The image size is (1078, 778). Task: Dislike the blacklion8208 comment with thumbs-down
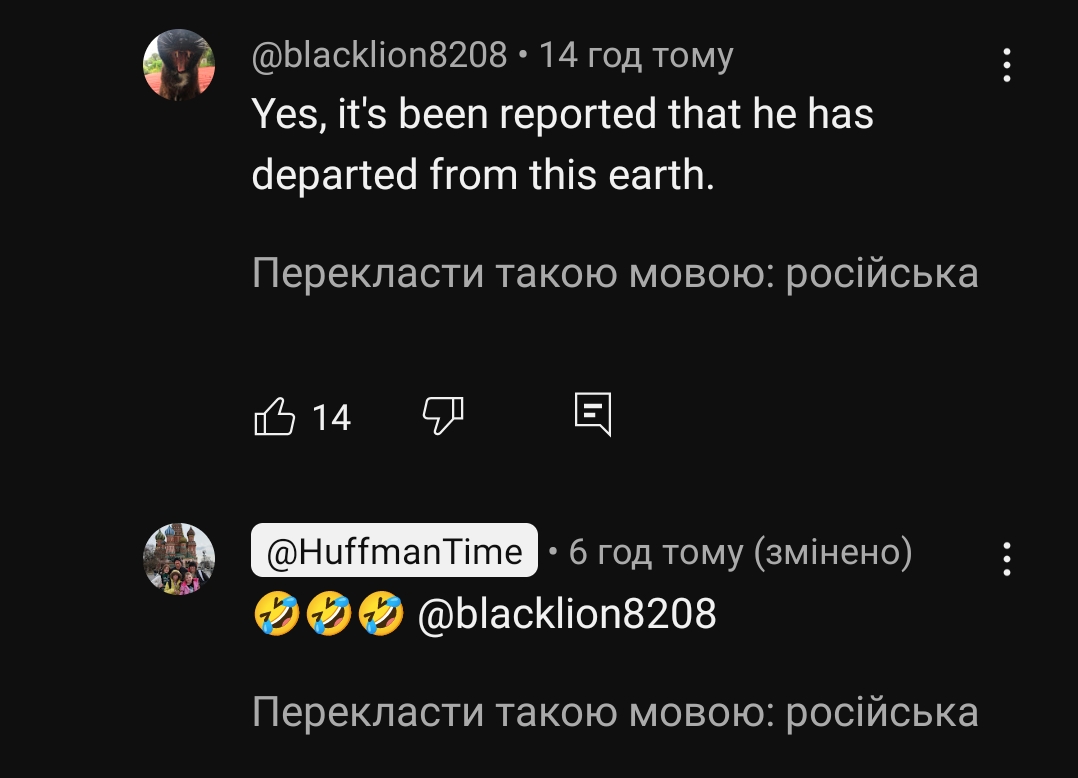[444, 415]
